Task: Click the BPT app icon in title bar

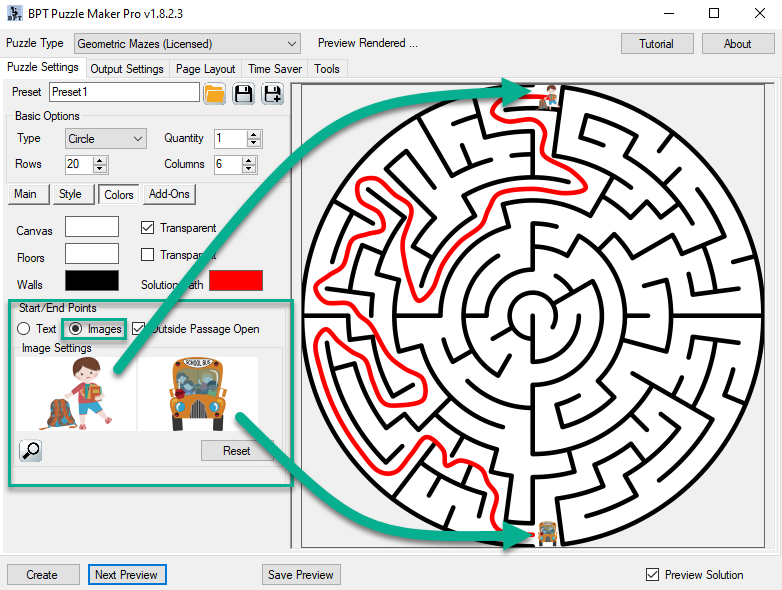Action: click(x=15, y=14)
